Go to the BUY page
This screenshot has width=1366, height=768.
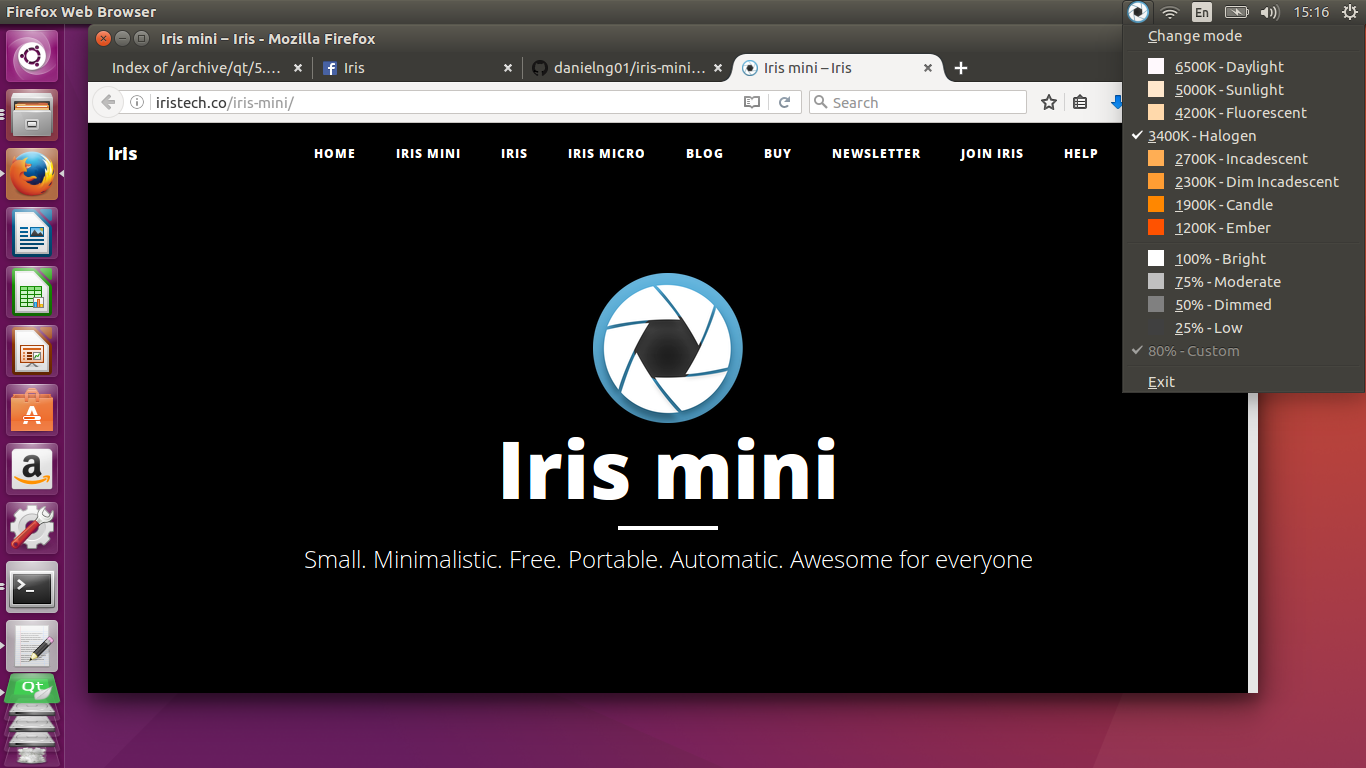pos(777,154)
